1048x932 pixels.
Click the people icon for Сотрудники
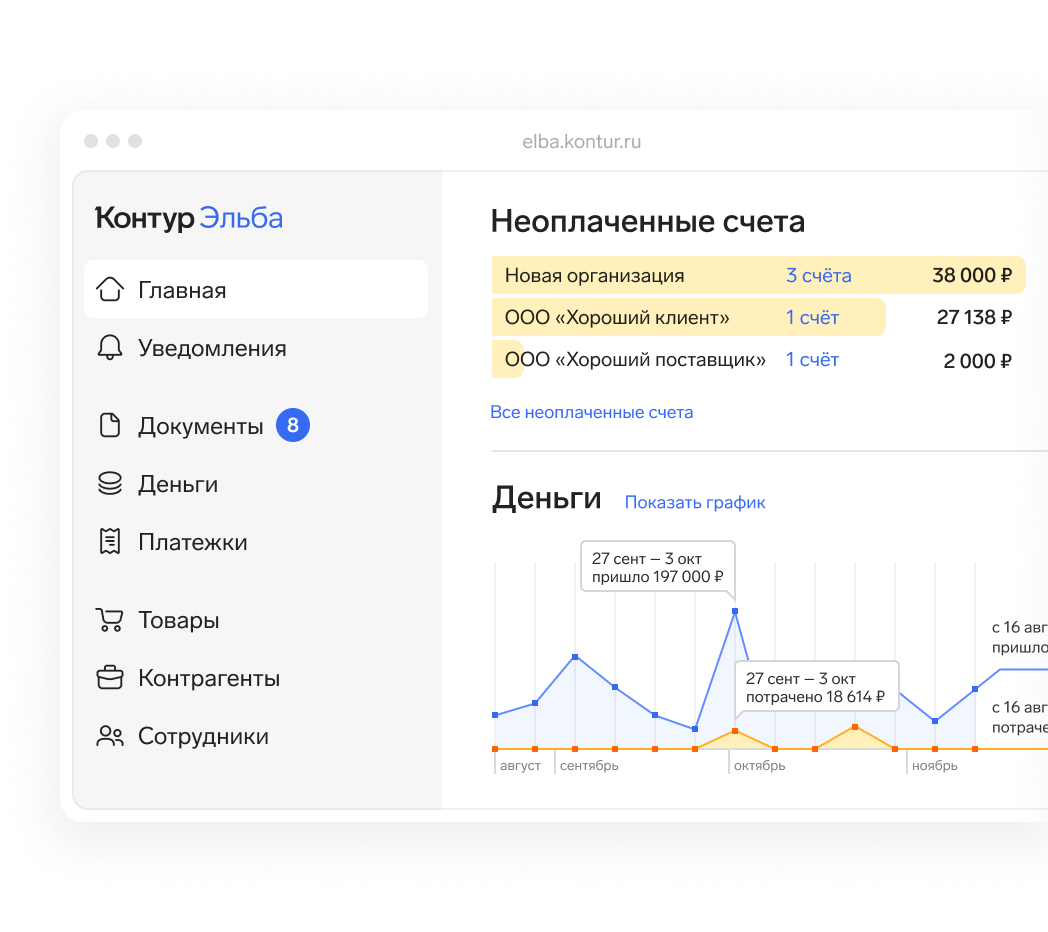pos(110,736)
